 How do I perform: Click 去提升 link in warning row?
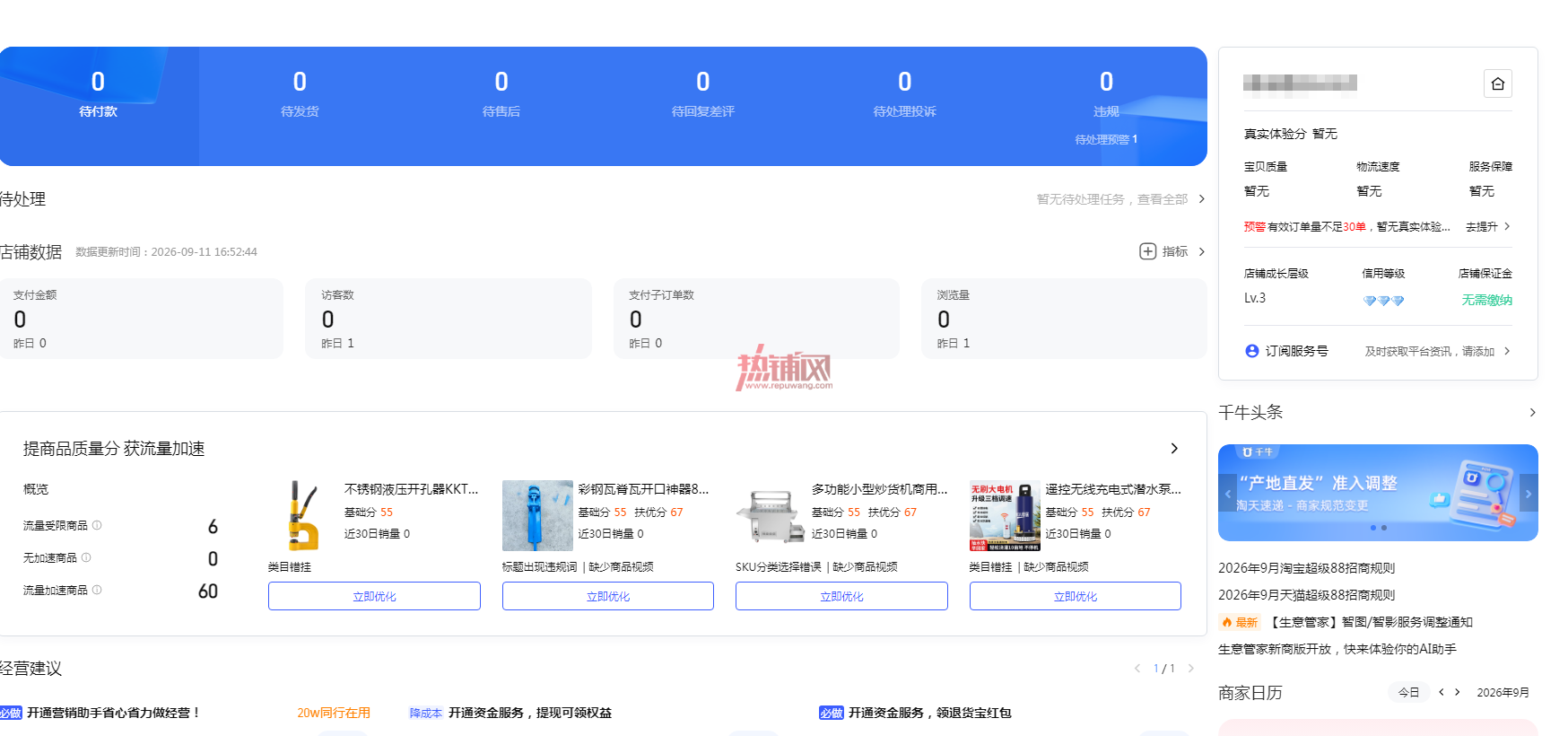[1482, 227]
